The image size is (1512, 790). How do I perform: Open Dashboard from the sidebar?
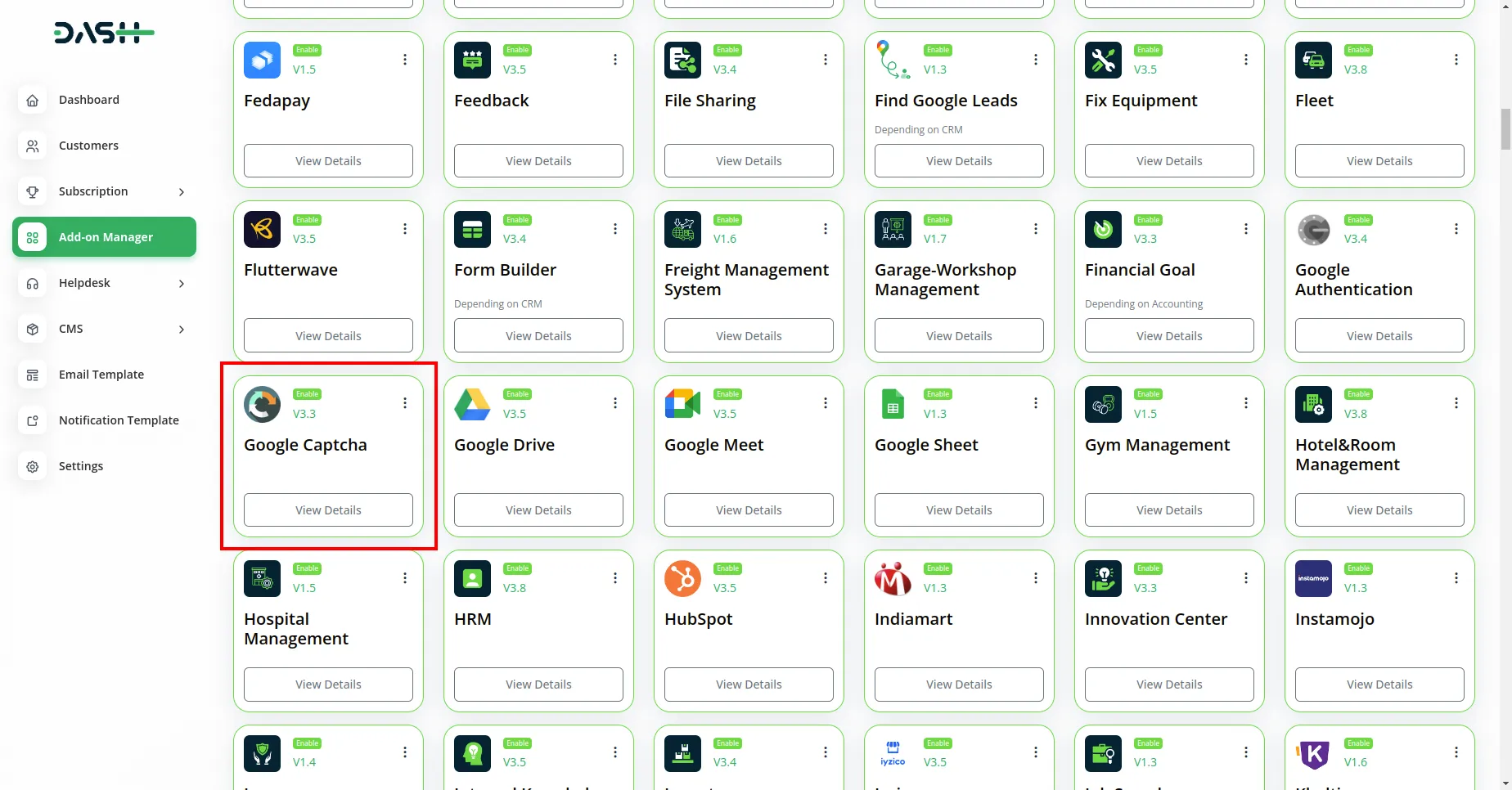[x=104, y=100]
